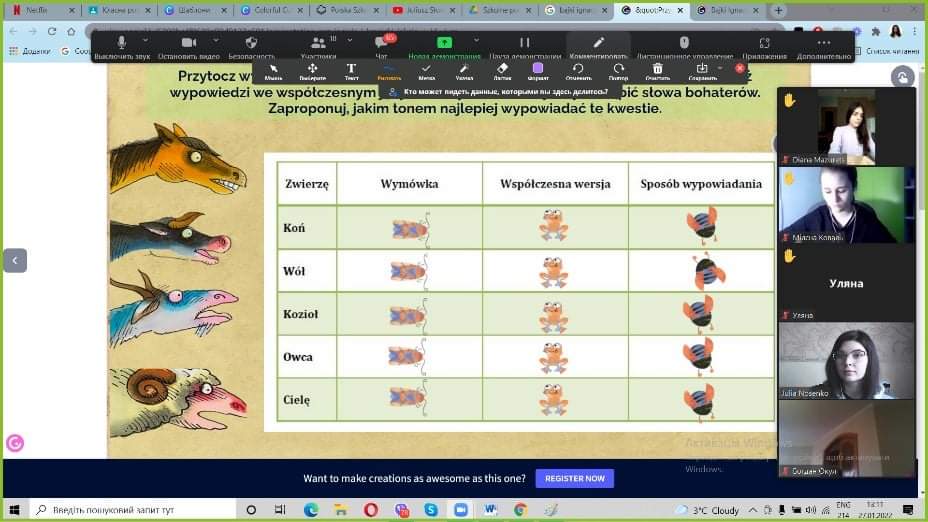The height and width of the screenshot is (522, 928).
Task: Switch to the second Chrome tab
Action: coord(119,10)
